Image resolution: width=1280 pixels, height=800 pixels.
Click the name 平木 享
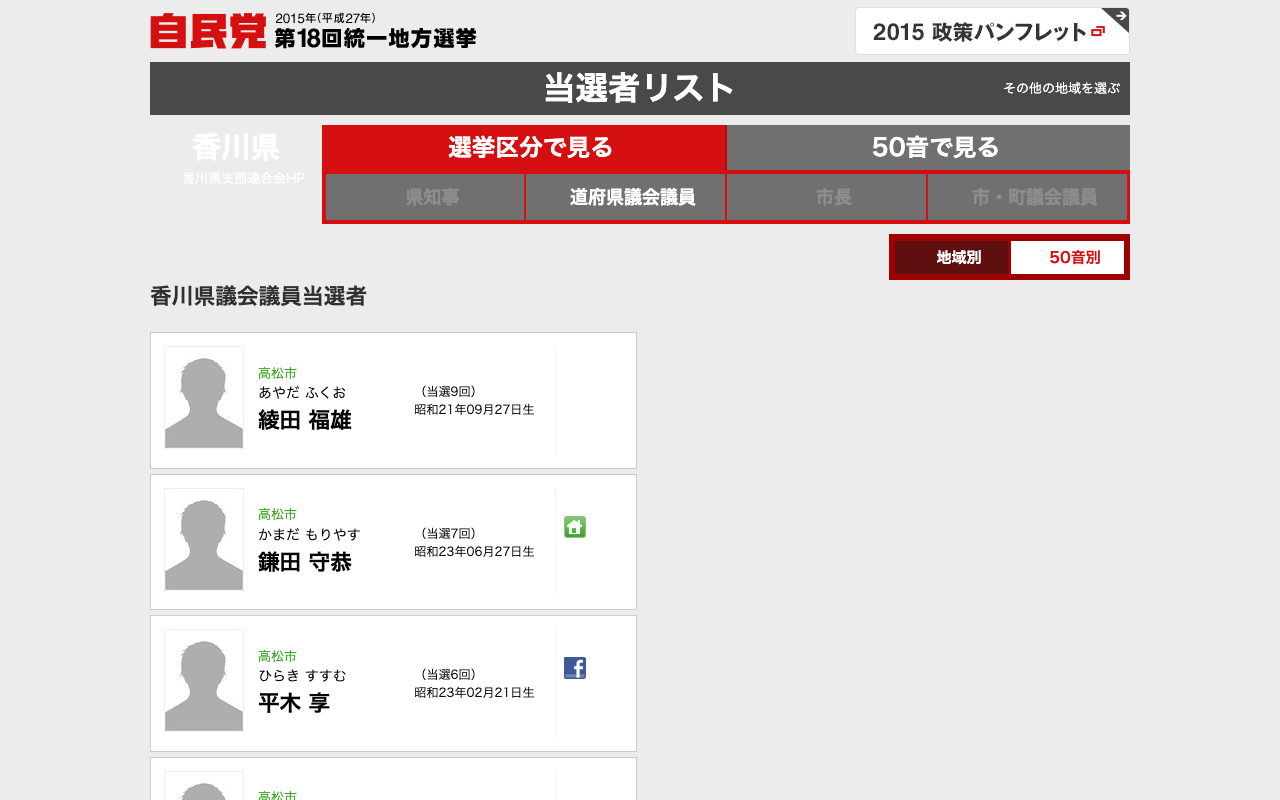click(x=294, y=703)
